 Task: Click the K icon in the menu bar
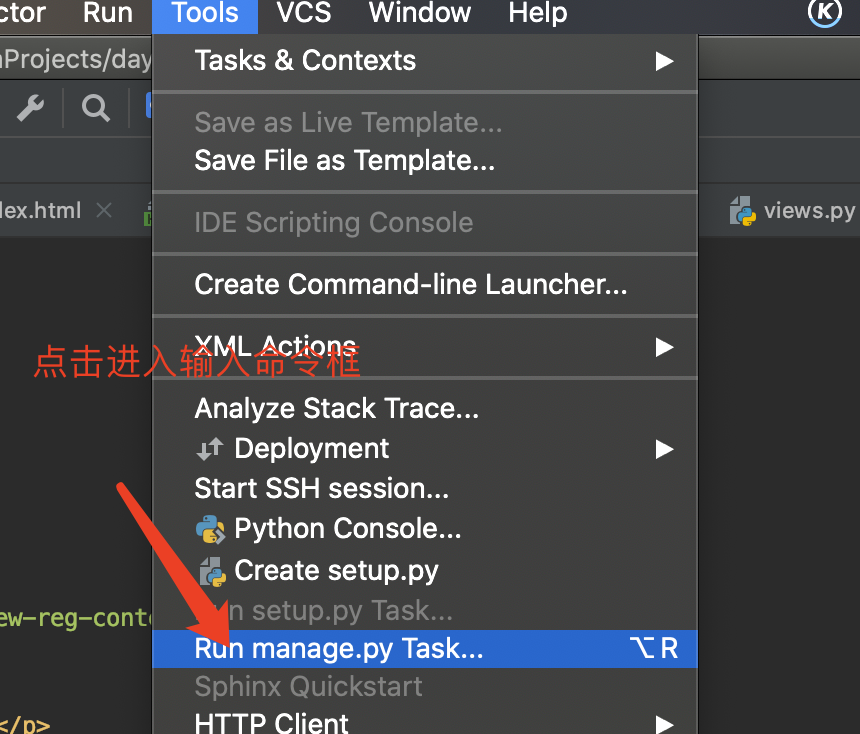[824, 11]
